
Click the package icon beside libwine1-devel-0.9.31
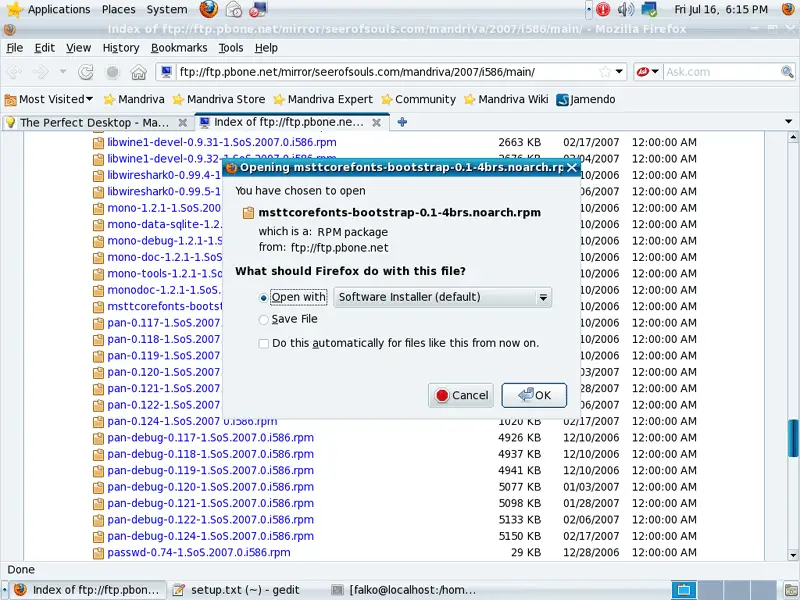click(x=98, y=142)
